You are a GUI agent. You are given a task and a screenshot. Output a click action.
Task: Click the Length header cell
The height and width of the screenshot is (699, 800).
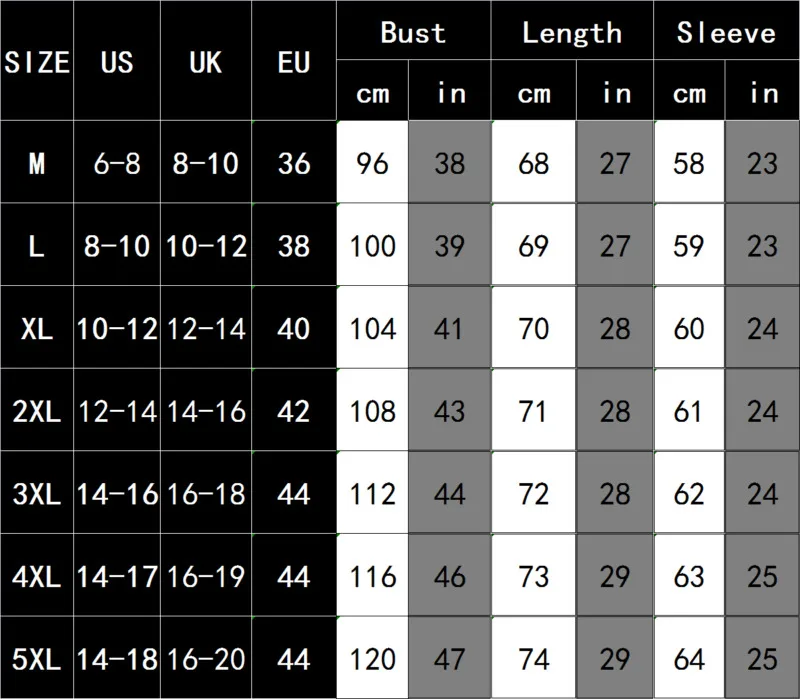(x=571, y=33)
